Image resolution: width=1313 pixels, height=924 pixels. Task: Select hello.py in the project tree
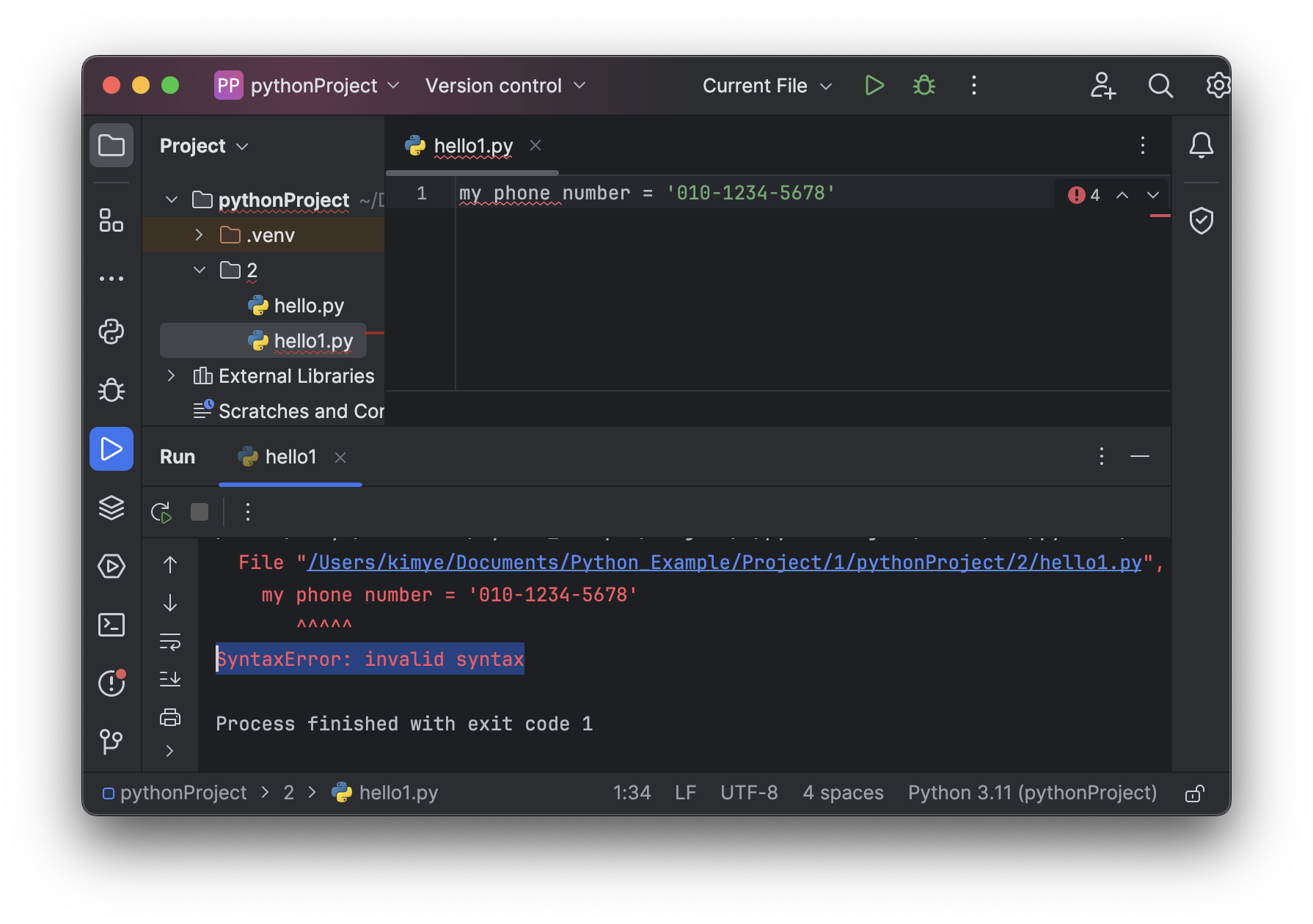[x=308, y=306]
